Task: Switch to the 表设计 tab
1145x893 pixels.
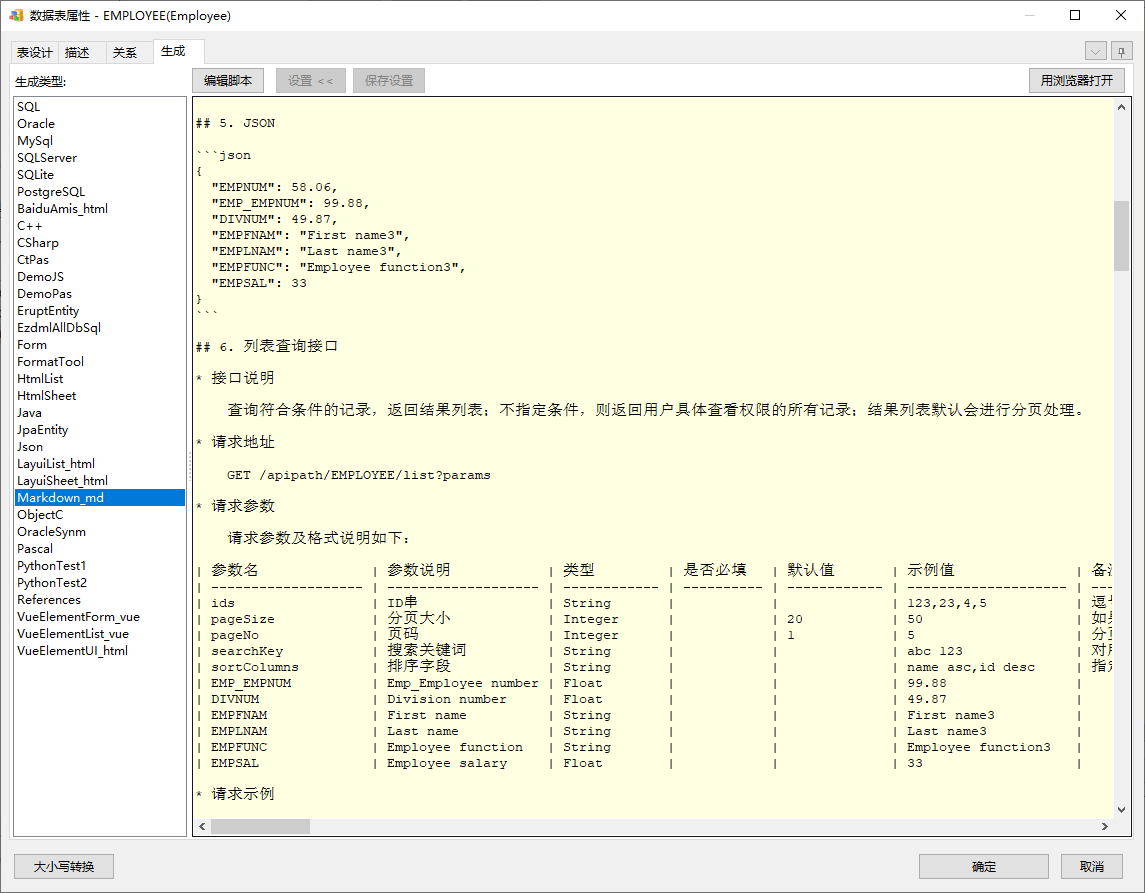Action: tap(34, 53)
